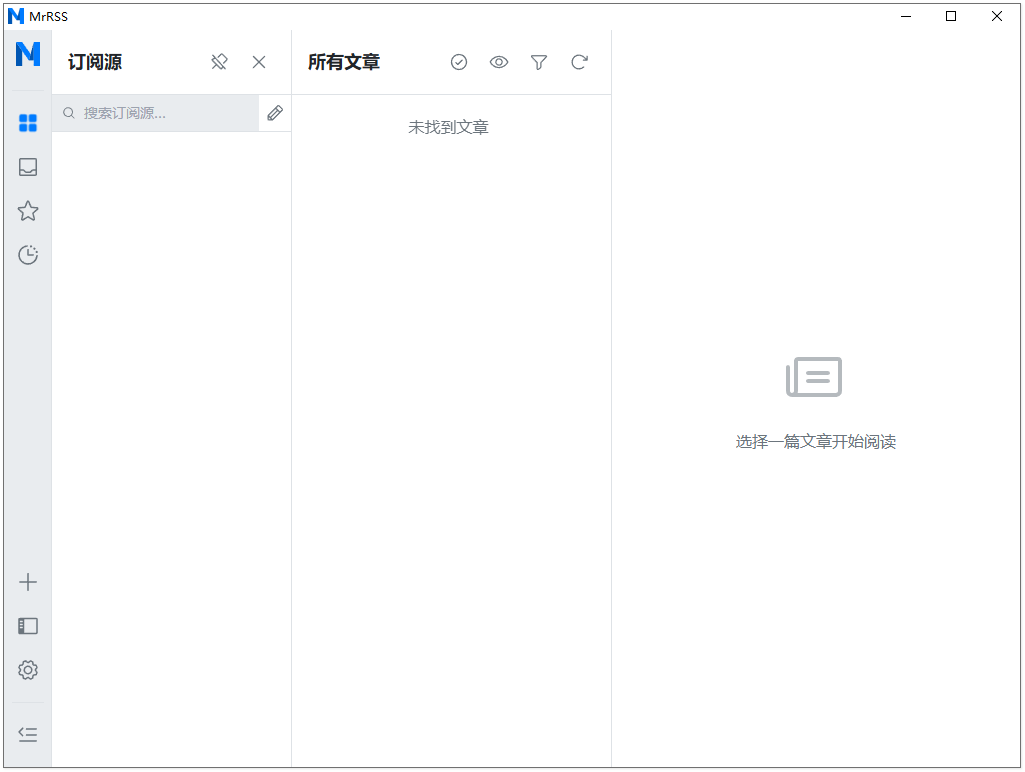Open the recently read history view
The image size is (1025, 772).
click(x=27, y=255)
